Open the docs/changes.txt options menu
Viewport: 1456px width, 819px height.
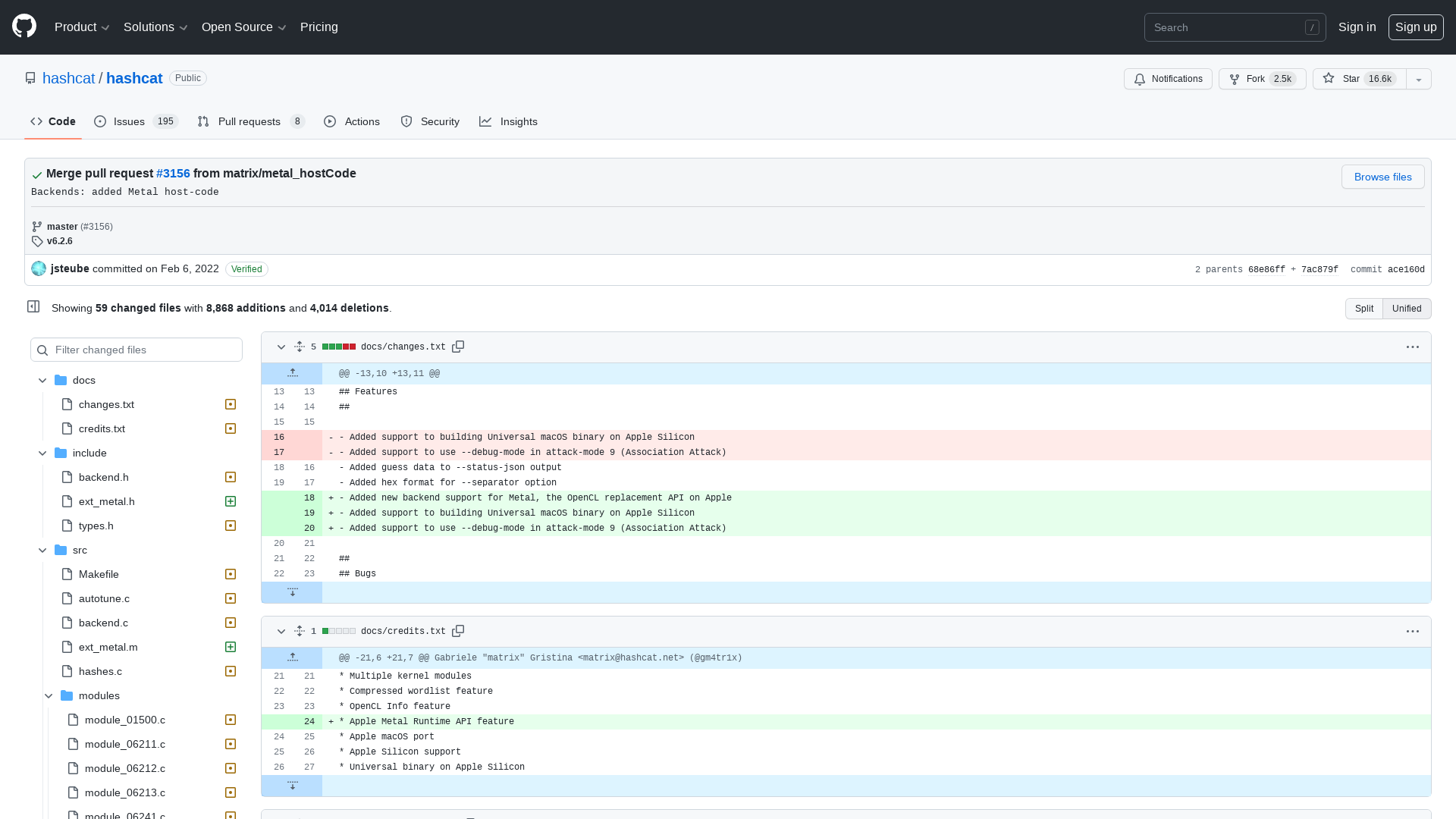1413,347
